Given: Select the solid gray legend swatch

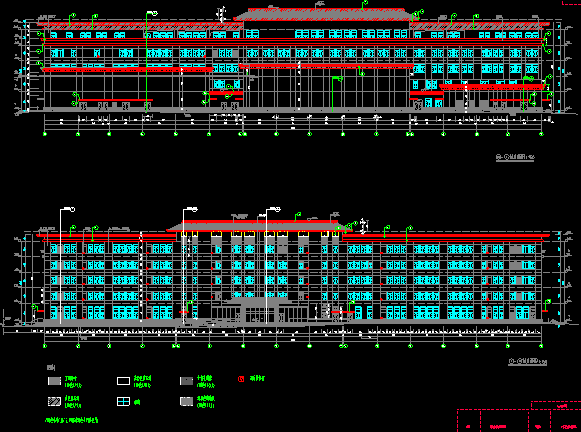Looking at the screenshot, I should click(x=54, y=381).
